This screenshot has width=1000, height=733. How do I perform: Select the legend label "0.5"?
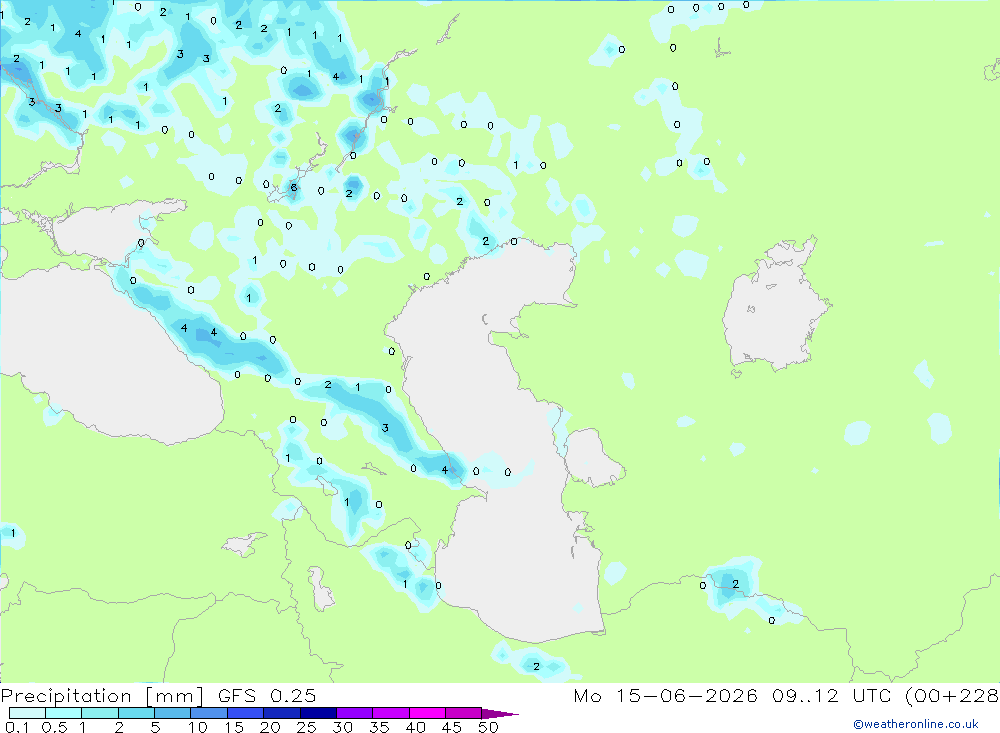[x=54, y=727]
